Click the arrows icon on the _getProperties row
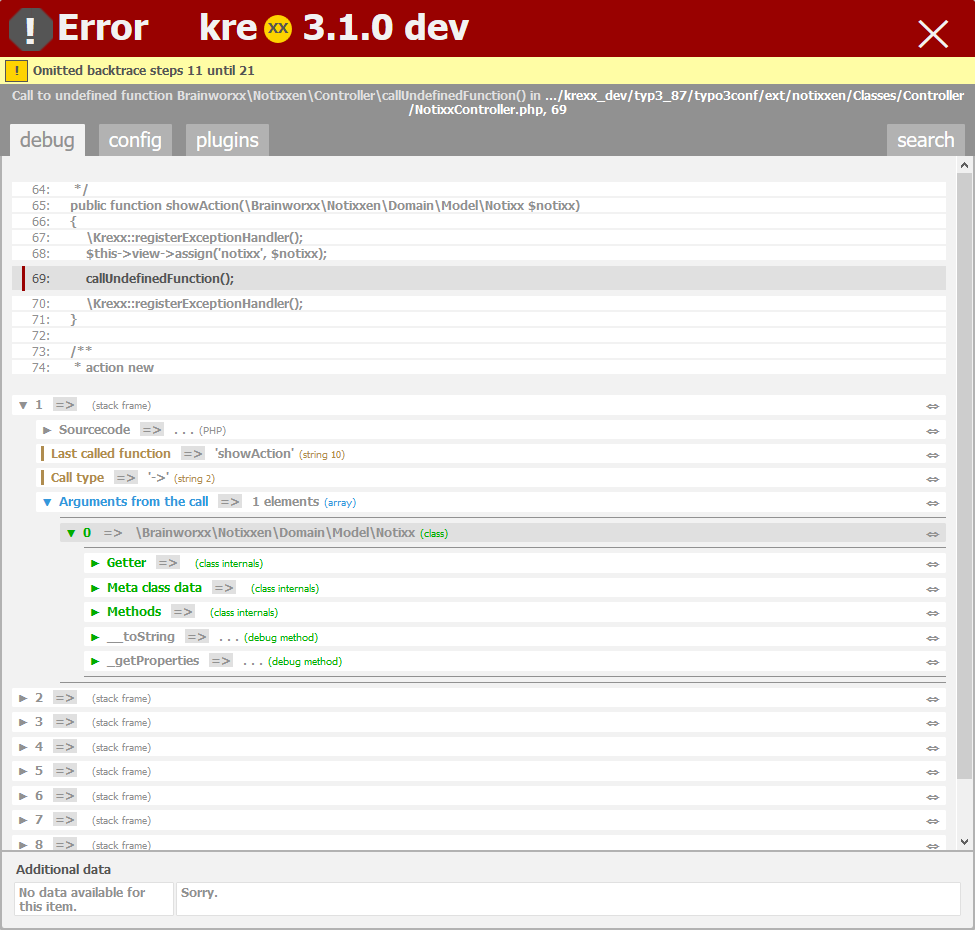Image resolution: width=975 pixels, height=930 pixels. pos(932,663)
